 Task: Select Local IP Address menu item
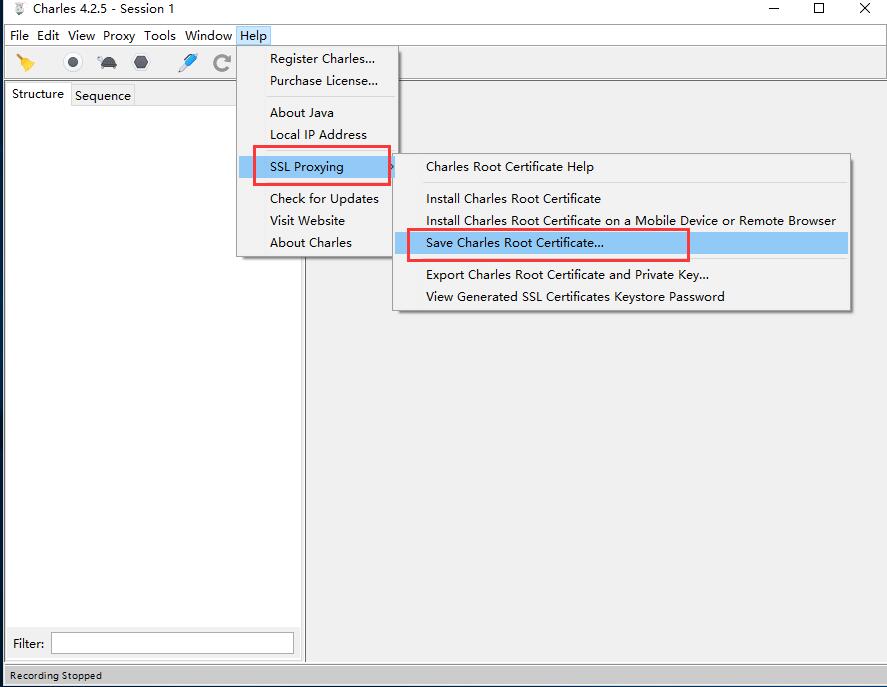[318, 135]
